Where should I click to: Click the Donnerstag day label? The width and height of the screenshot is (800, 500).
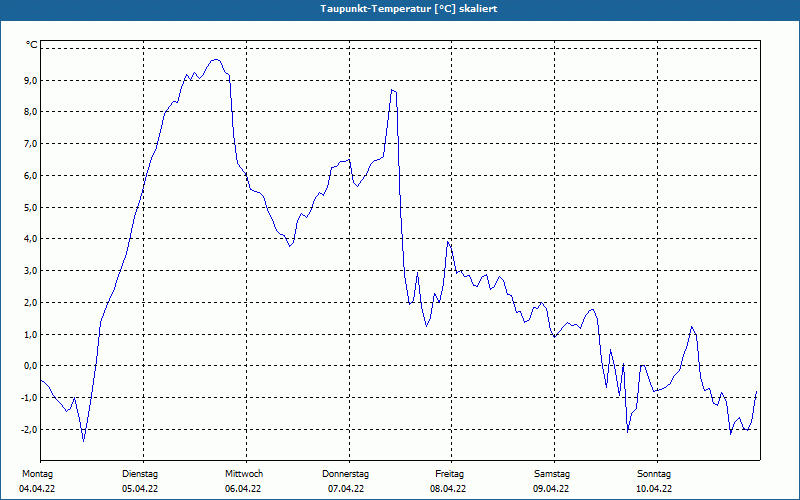click(345, 474)
